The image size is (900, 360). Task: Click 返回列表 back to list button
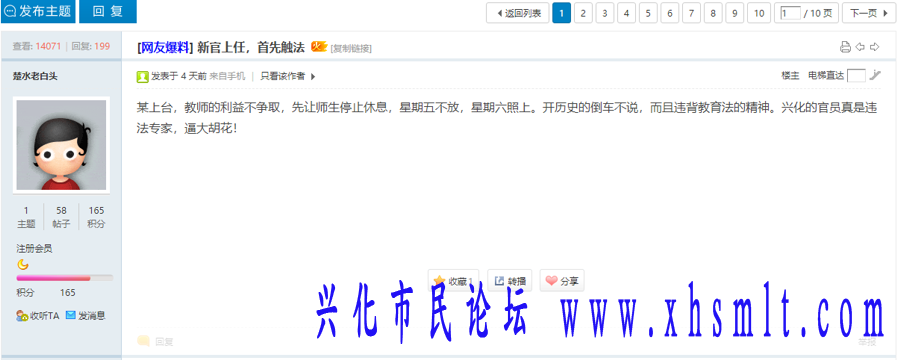pos(518,13)
